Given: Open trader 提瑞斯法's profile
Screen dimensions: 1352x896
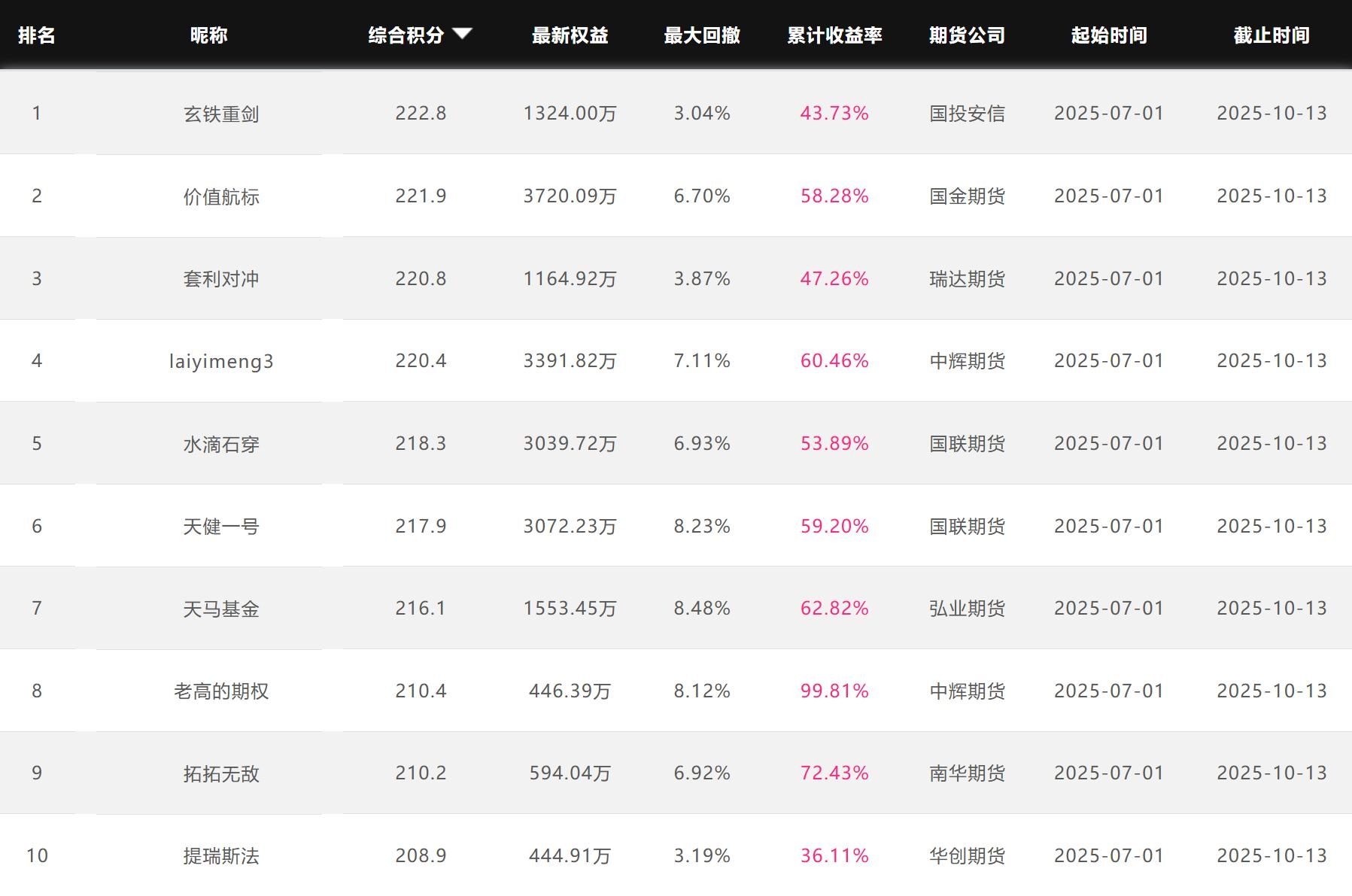Looking at the screenshot, I should coord(221,855).
